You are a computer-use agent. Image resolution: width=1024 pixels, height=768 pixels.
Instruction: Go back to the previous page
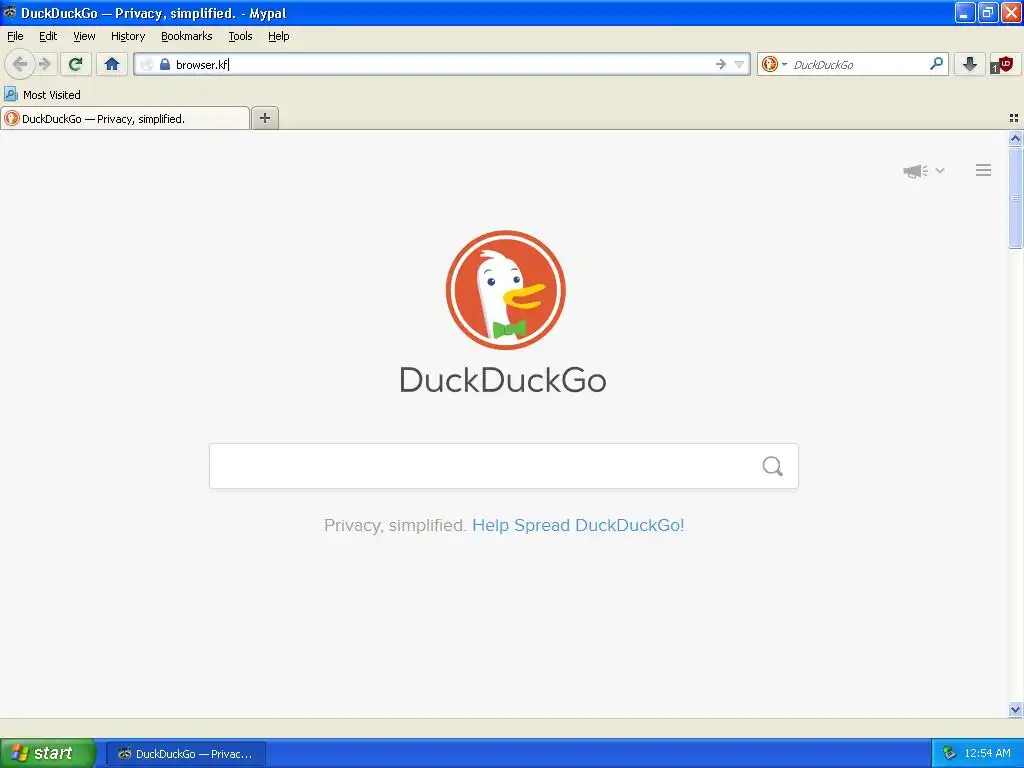click(20, 64)
